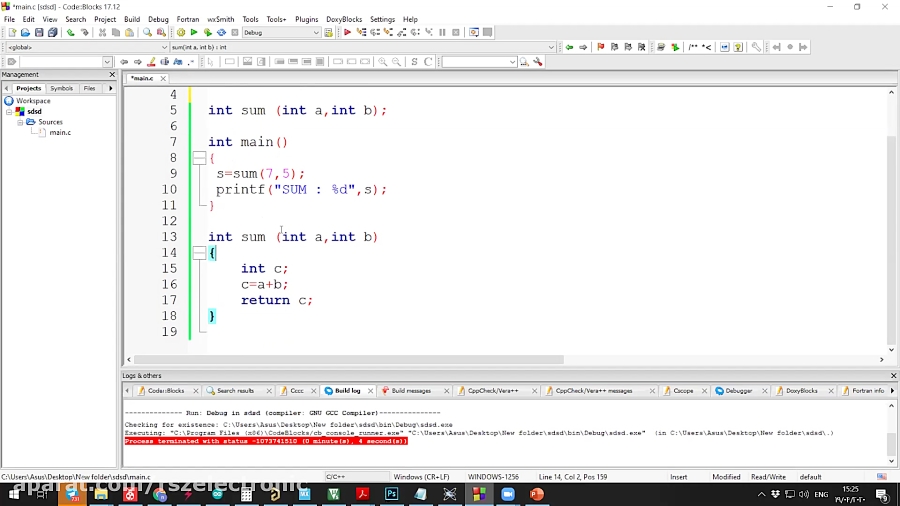This screenshot has height=506, width=900.
Task: Start debugging with the red arrow icon
Action: click(x=347, y=32)
